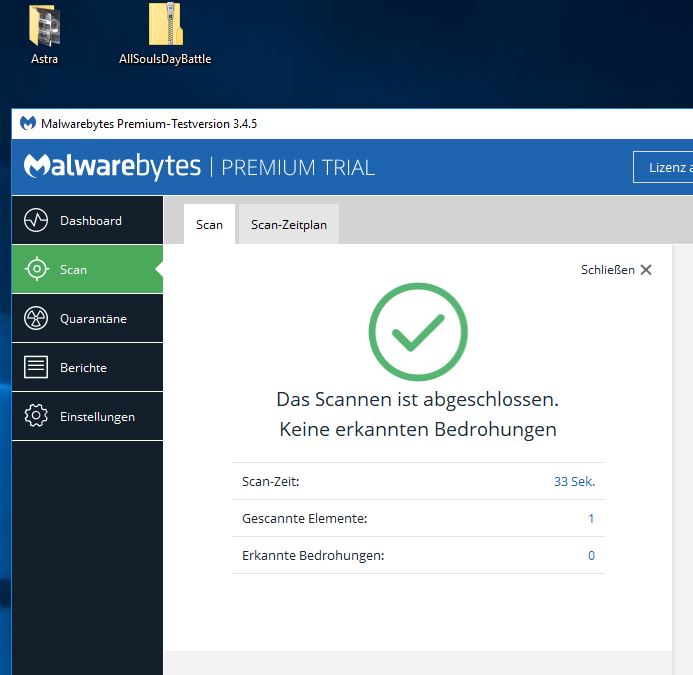Click the 'Keine erkannten Bedrohungen' message
The height and width of the screenshot is (675, 693).
click(x=418, y=430)
